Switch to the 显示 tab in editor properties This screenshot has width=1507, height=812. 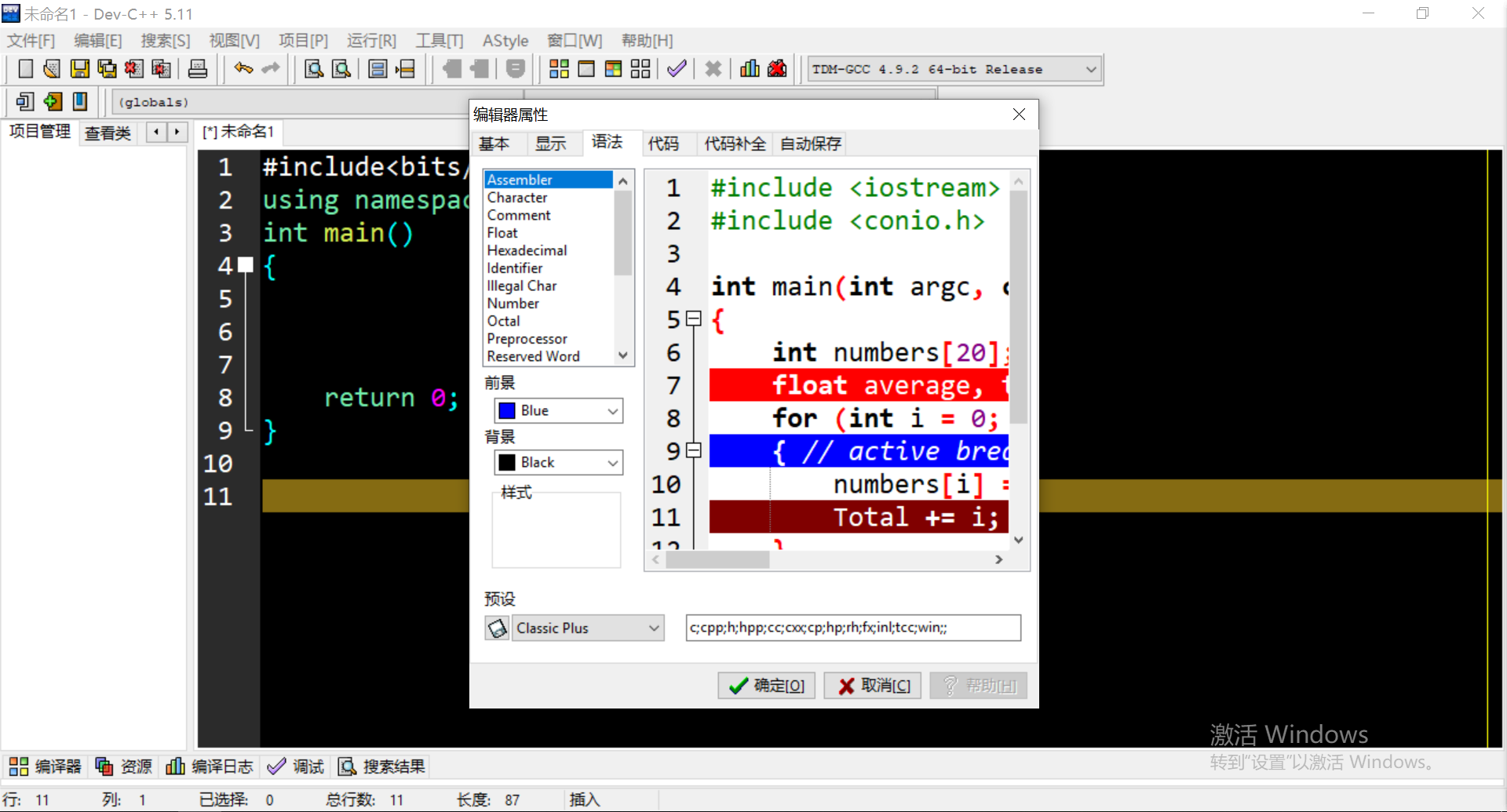pyautogui.click(x=551, y=144)
